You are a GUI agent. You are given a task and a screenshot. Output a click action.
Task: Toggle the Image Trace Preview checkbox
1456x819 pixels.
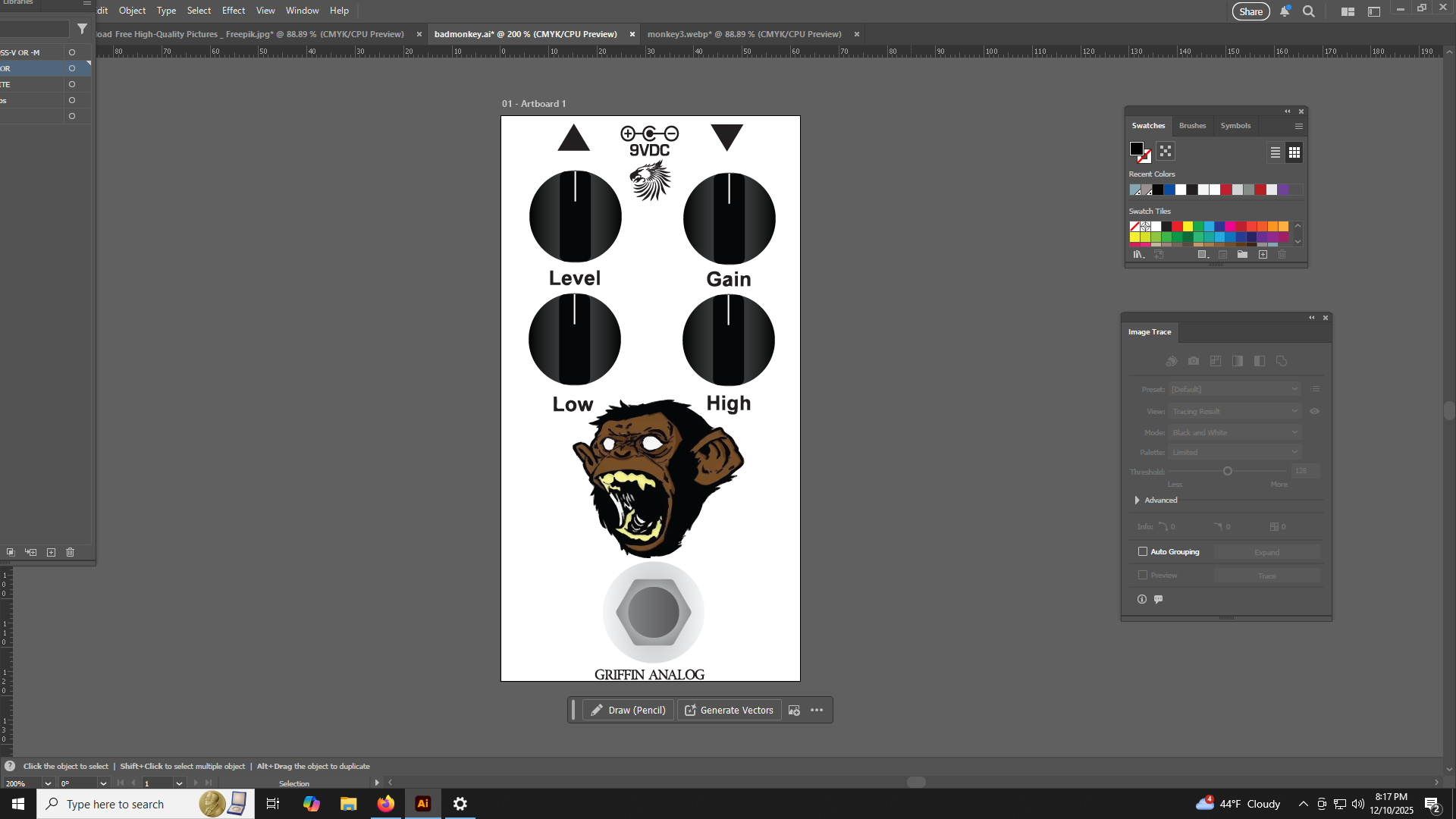click(x=1143, y=576)
